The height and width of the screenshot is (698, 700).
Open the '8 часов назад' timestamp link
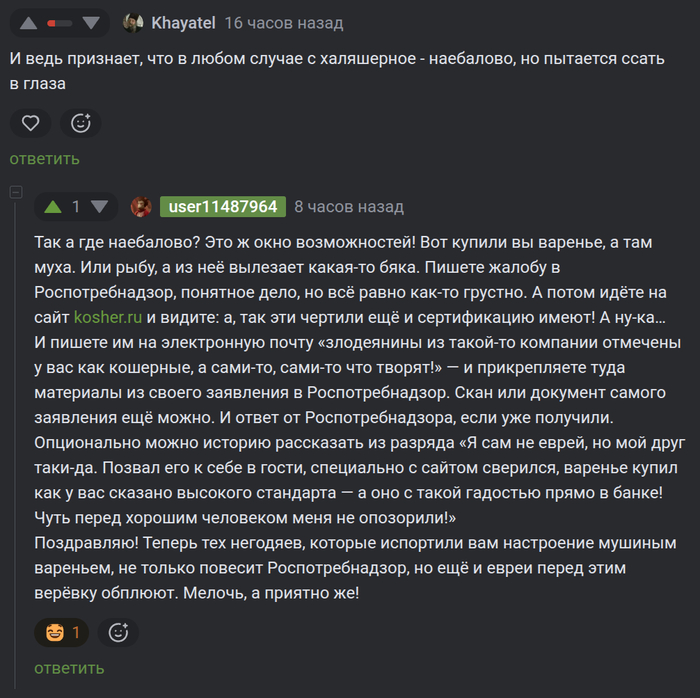pyautogui.click(x=349, y=207)
